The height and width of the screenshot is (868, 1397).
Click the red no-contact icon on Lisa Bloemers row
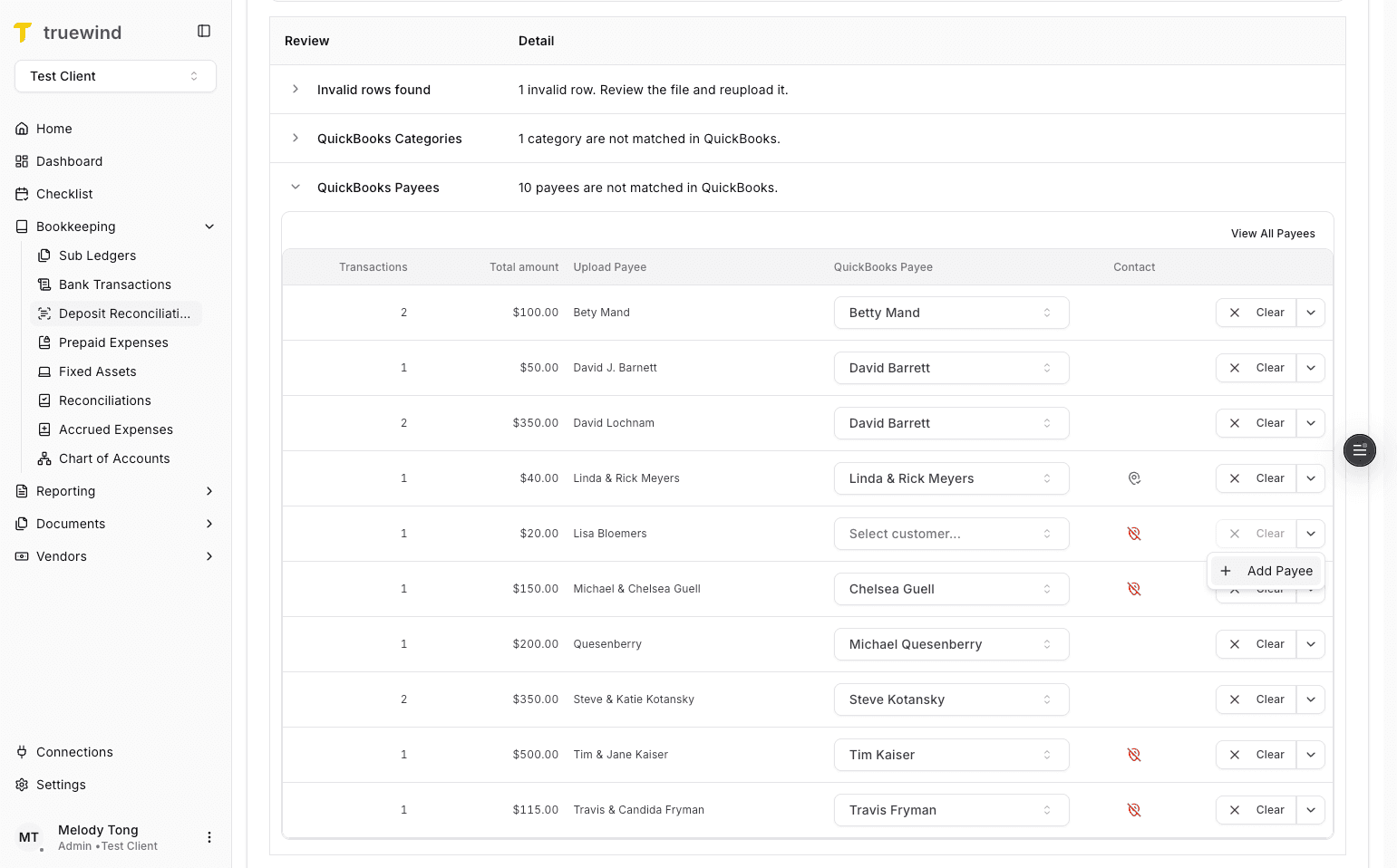tap(1134, 534)
